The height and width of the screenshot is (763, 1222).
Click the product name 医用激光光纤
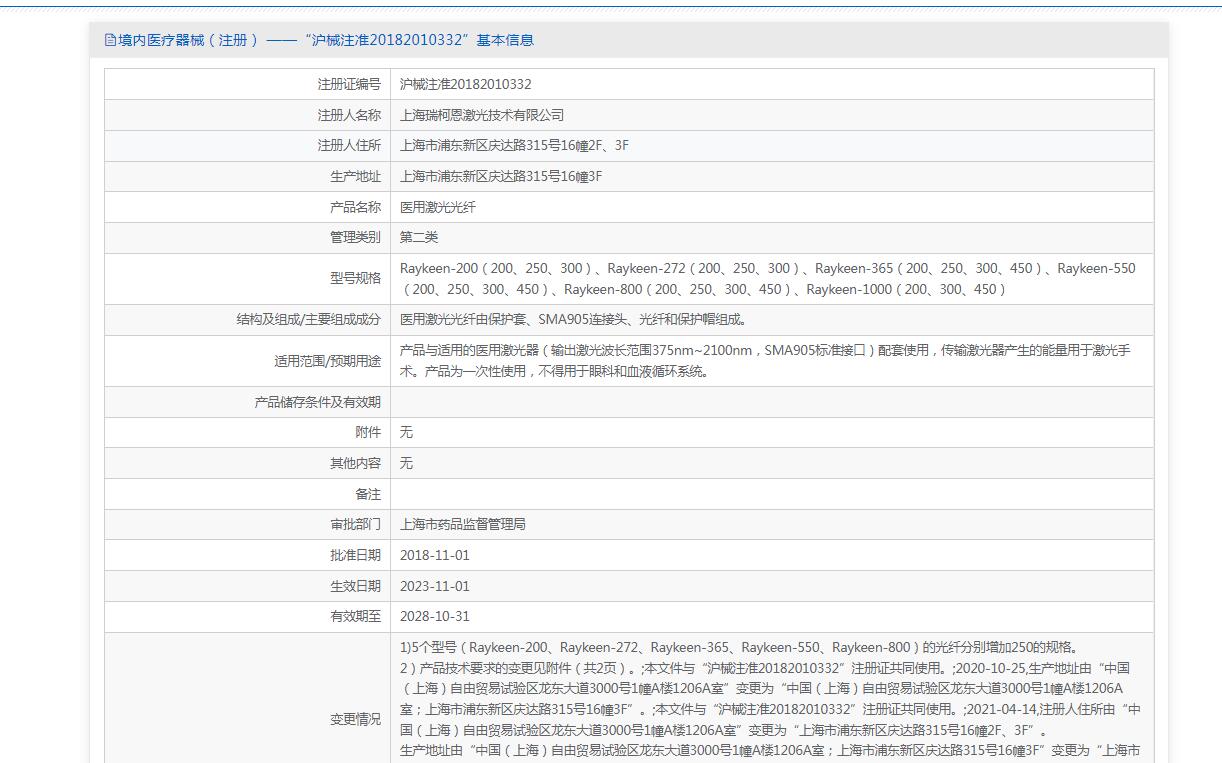pyautogui.click(x=437, y=207)
